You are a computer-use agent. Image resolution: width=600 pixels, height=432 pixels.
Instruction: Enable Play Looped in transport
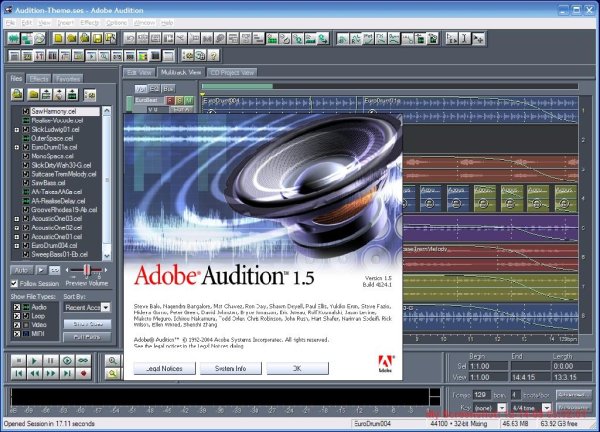83,360
